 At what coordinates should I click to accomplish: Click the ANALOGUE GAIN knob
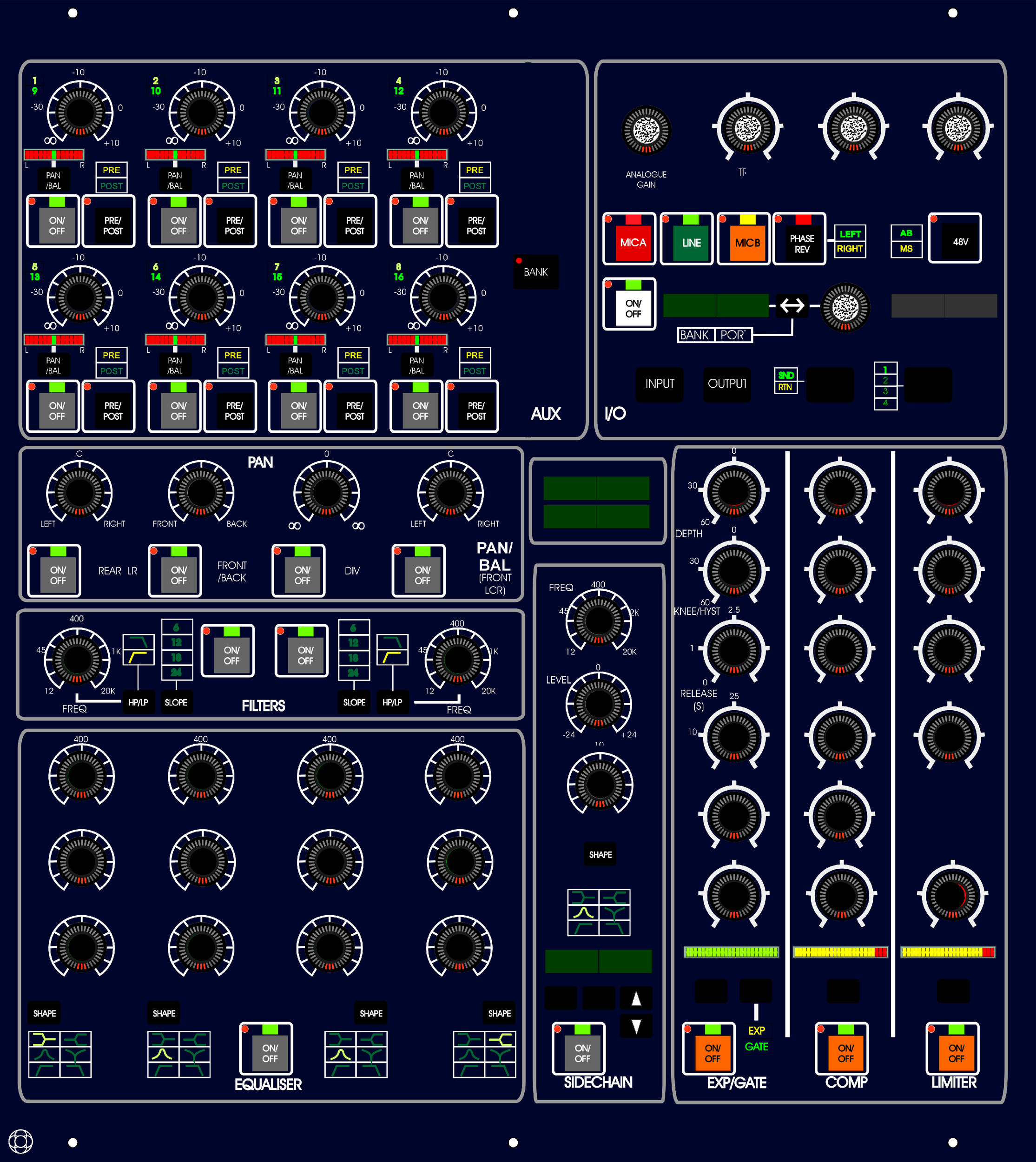(646, 130)
